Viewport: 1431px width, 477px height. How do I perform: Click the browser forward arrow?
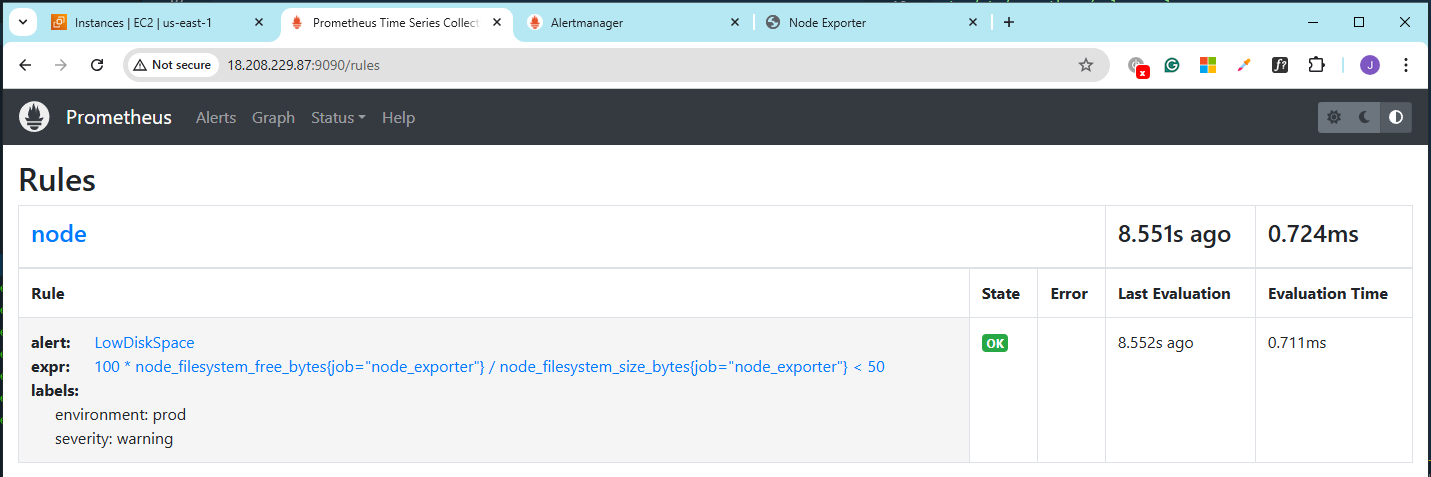[x=61, y=65]
